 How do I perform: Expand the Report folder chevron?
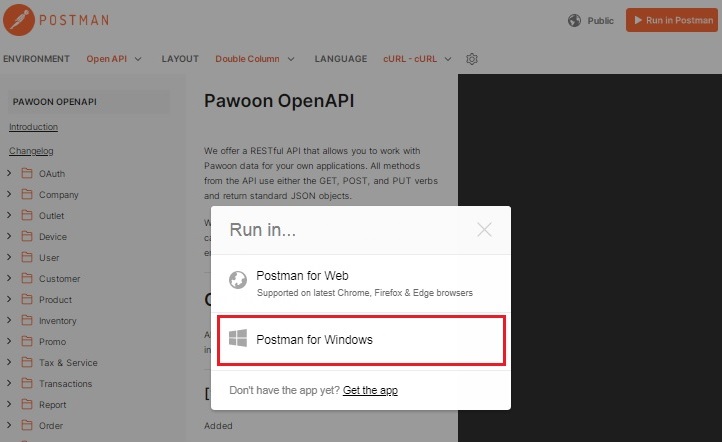click(x=9, y=404)
